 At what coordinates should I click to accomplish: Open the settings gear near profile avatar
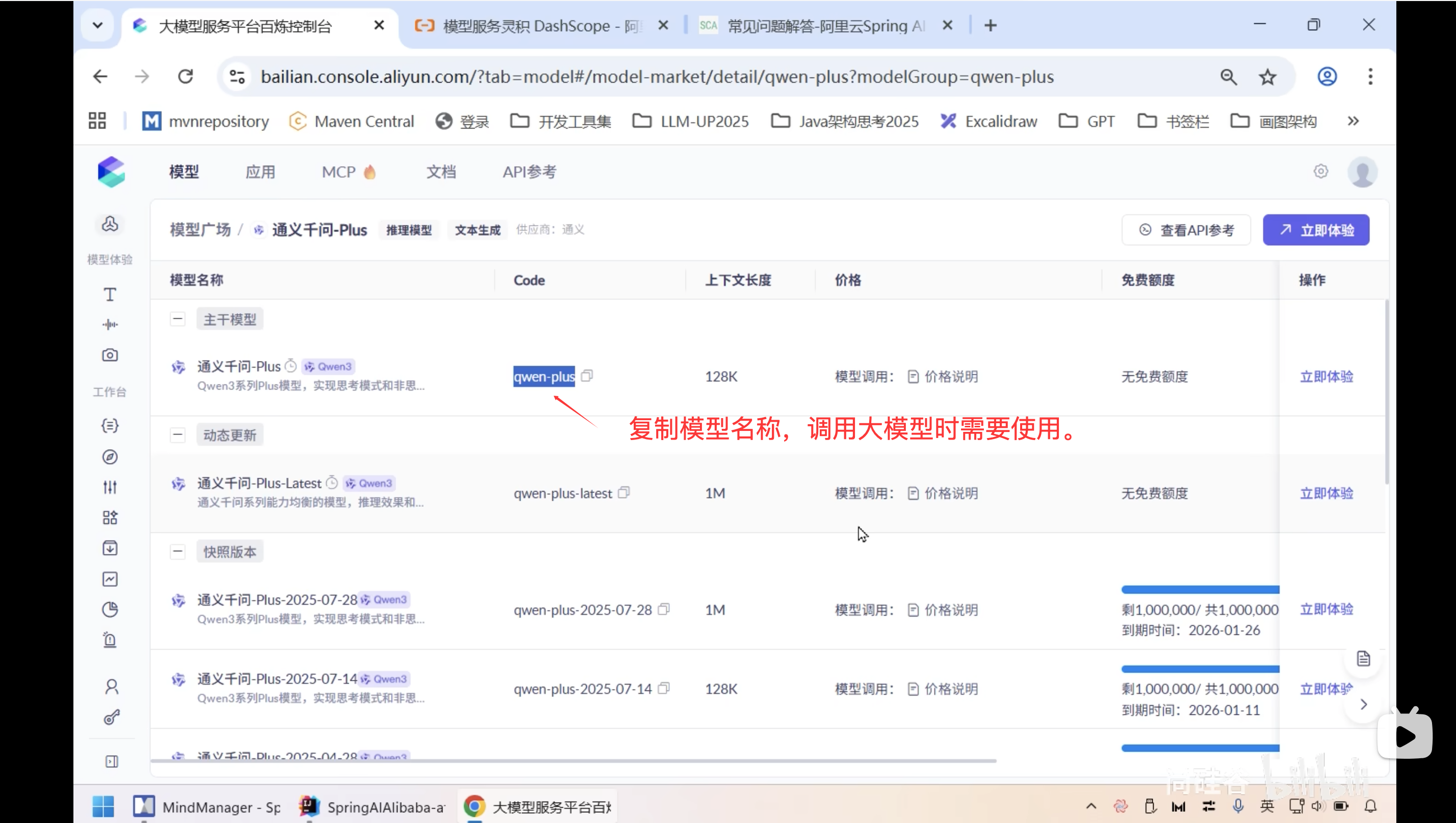point(1321,171)
